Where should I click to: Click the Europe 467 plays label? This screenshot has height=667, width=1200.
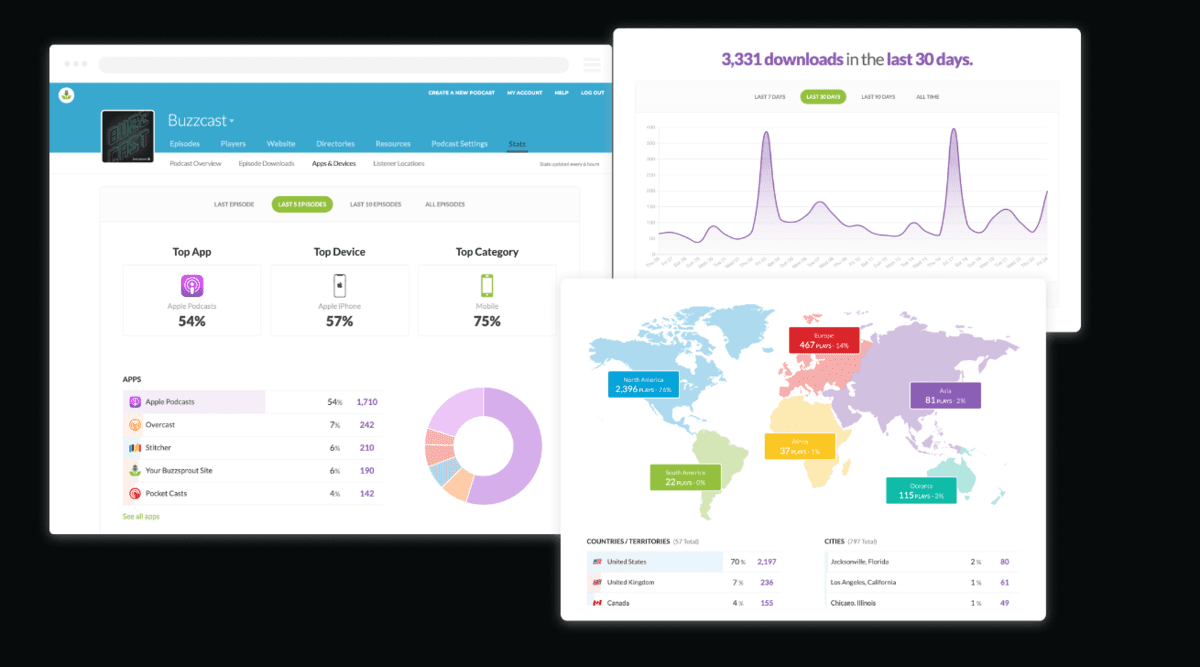tap(823, 339)
